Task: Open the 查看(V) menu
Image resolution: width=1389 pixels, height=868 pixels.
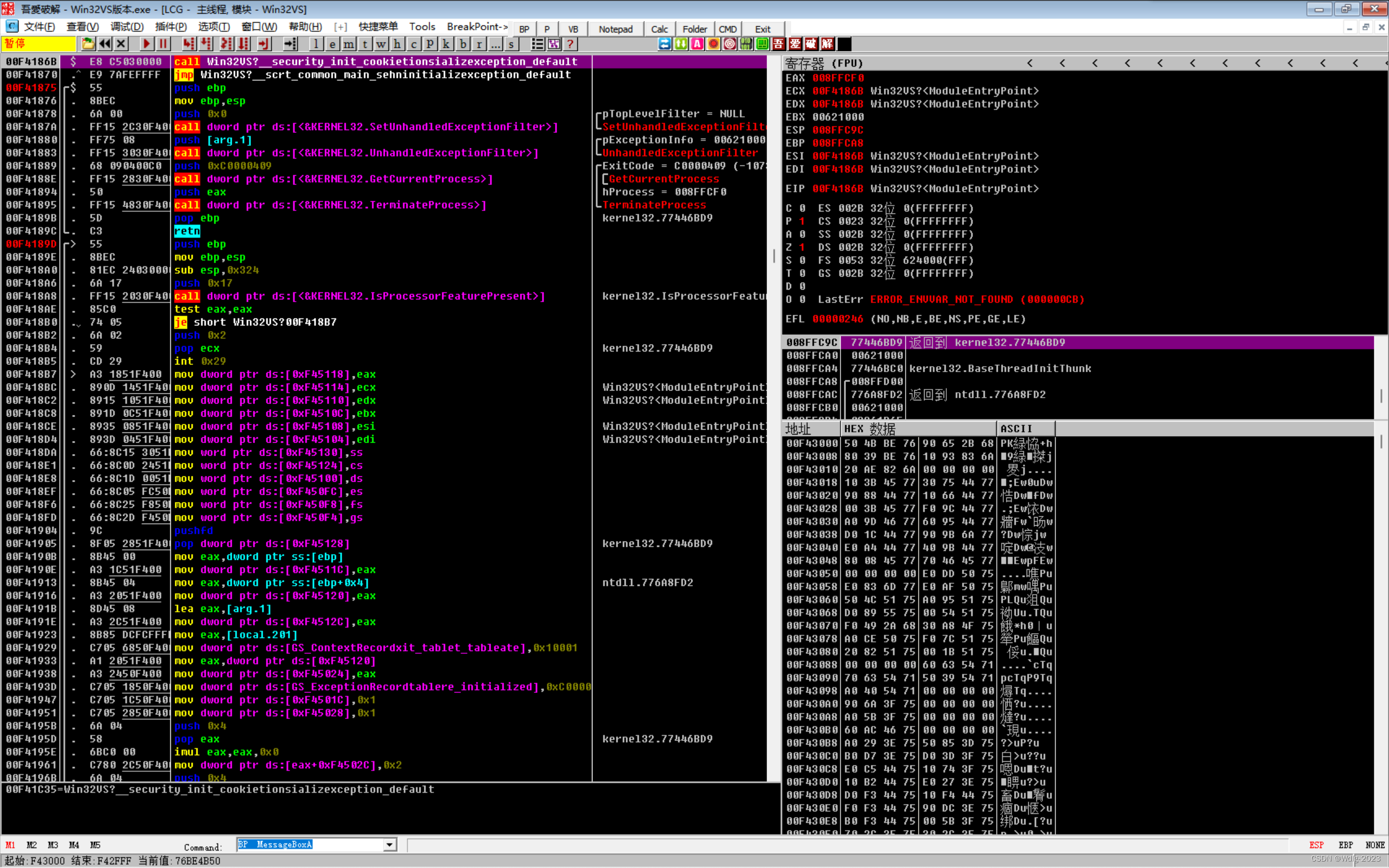Action: click(82, 27)
